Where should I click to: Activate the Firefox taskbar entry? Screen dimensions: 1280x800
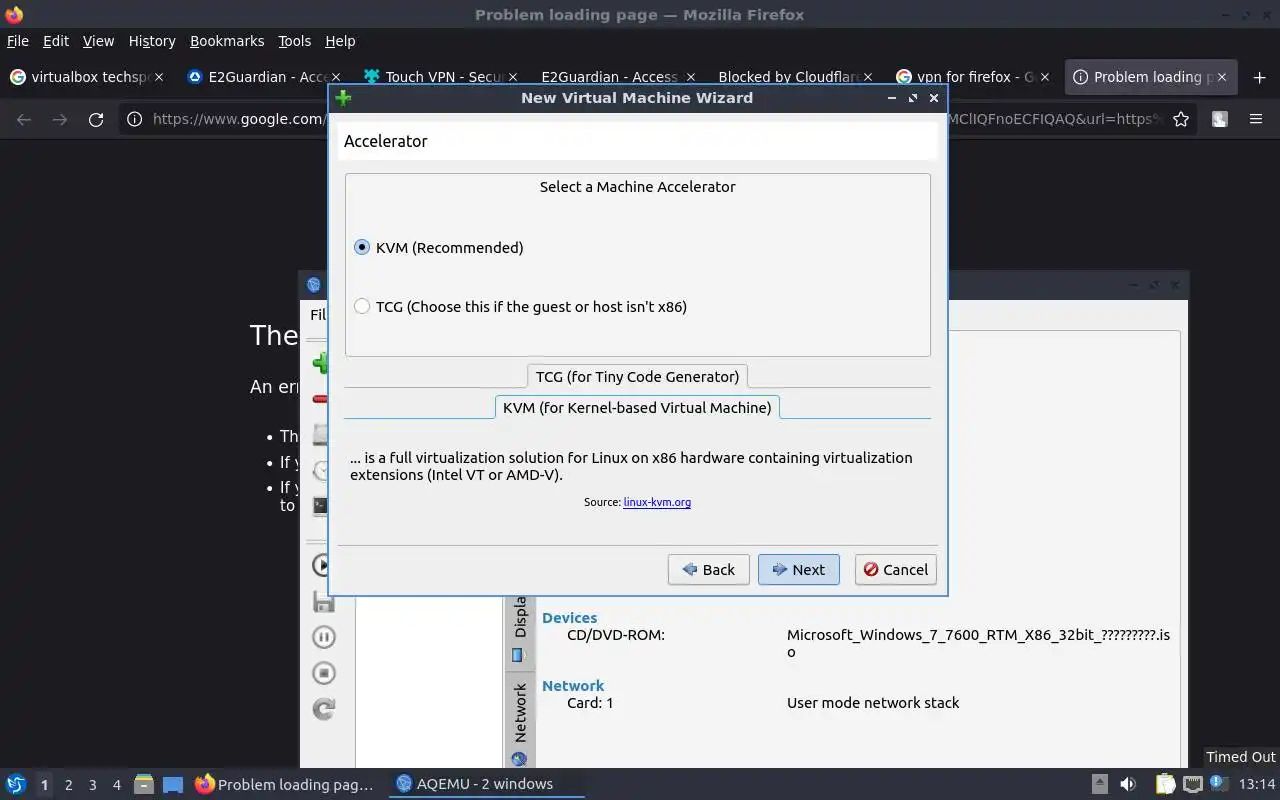point(284,784)
